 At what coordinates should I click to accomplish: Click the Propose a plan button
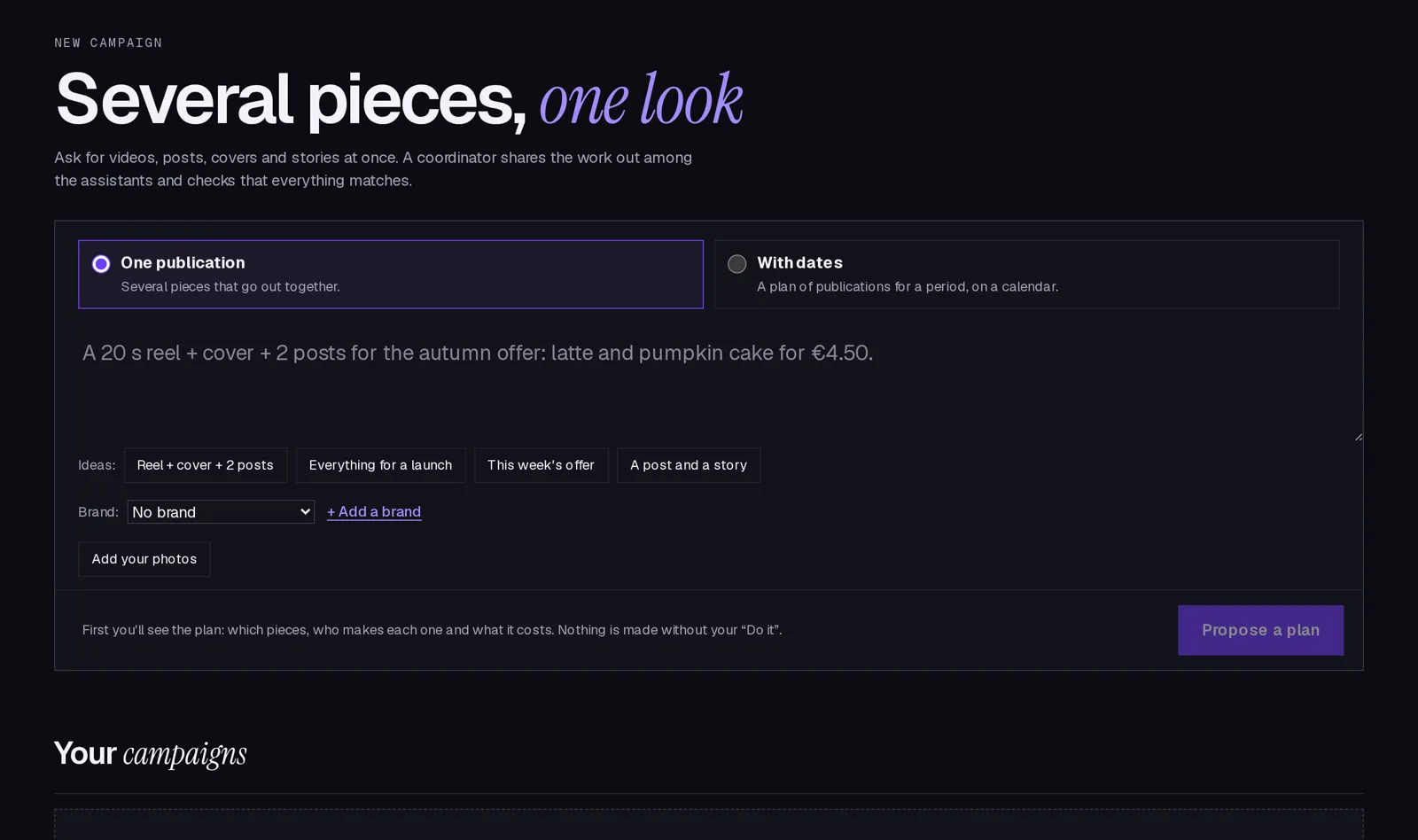[x=1260, y=630]
